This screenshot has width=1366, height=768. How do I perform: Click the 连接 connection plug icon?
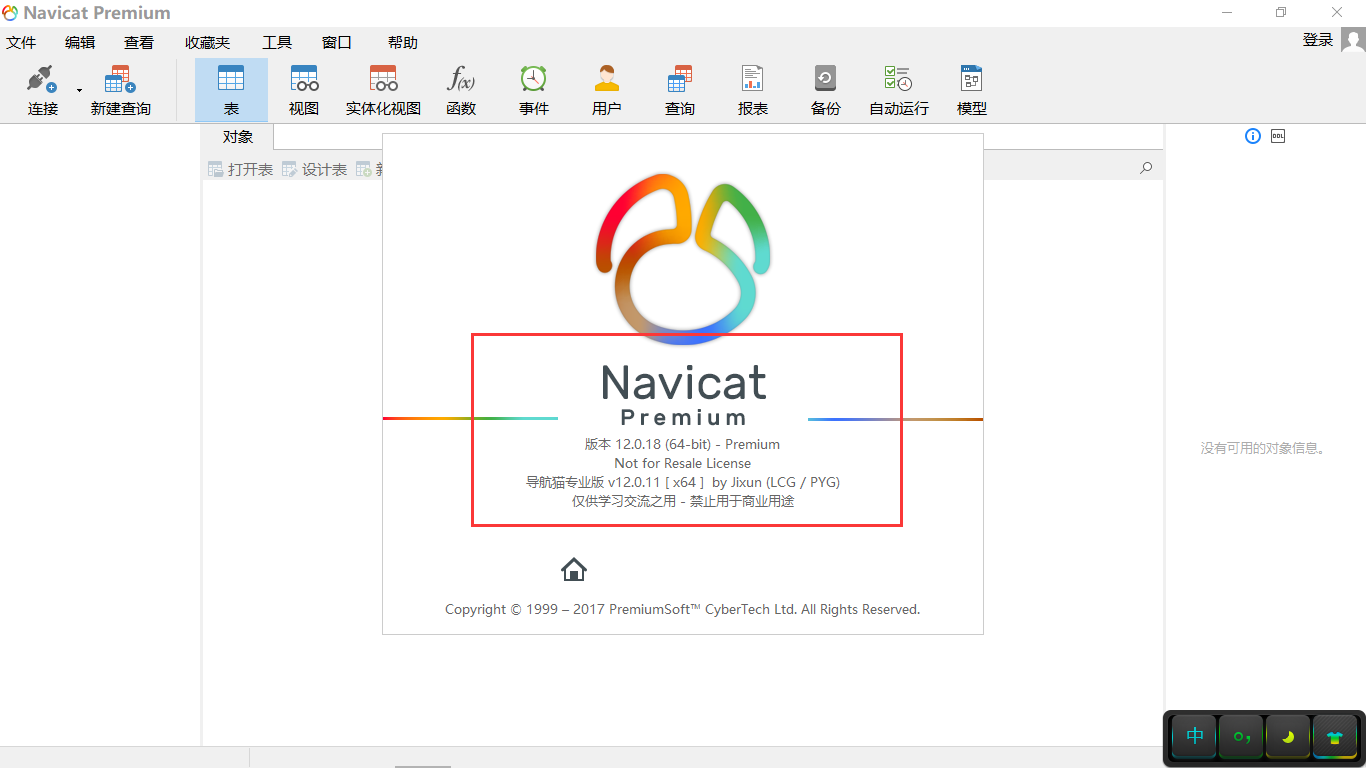click(x=42, y=79)
